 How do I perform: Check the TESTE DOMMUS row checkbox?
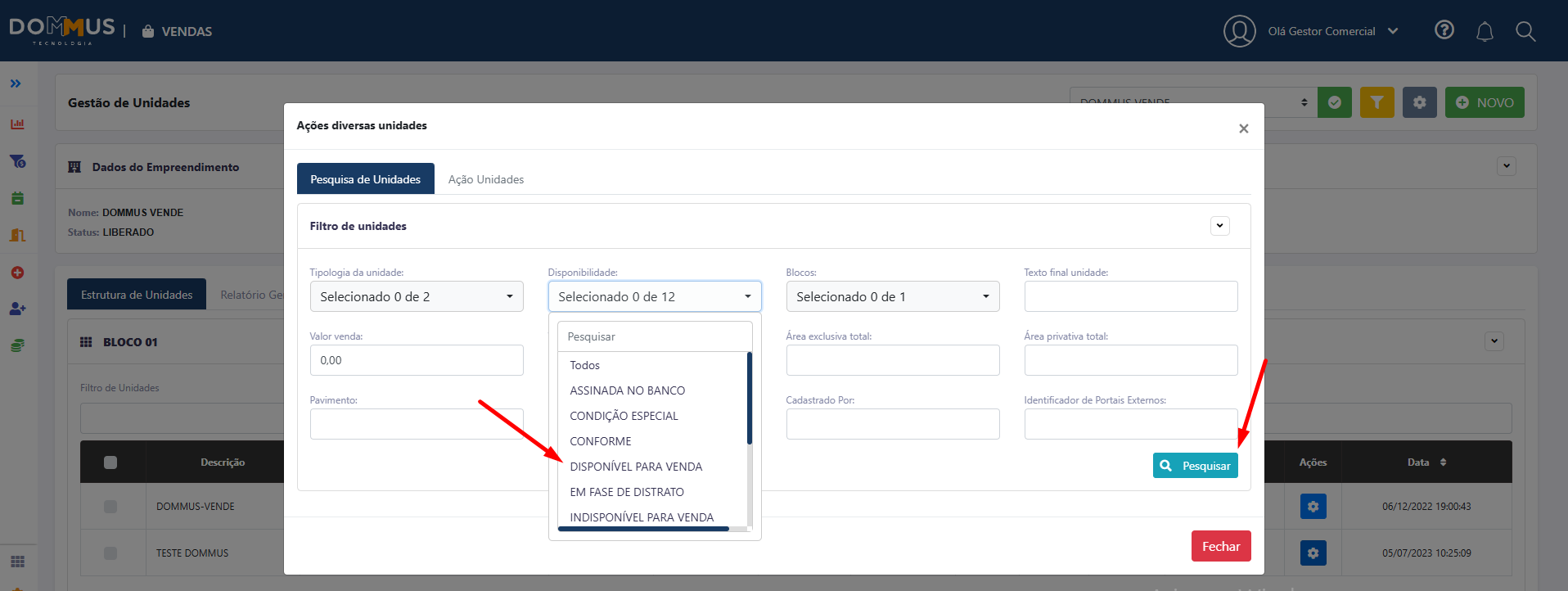pos(110,553)
